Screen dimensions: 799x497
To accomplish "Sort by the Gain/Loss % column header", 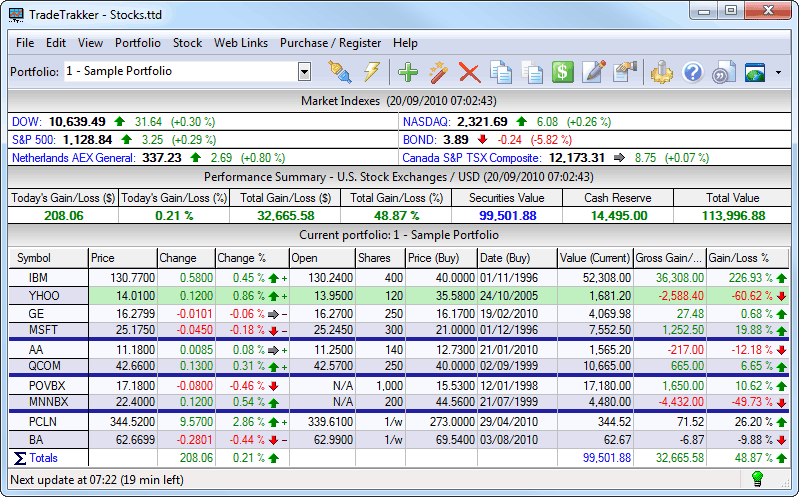I will coord(748,258).
